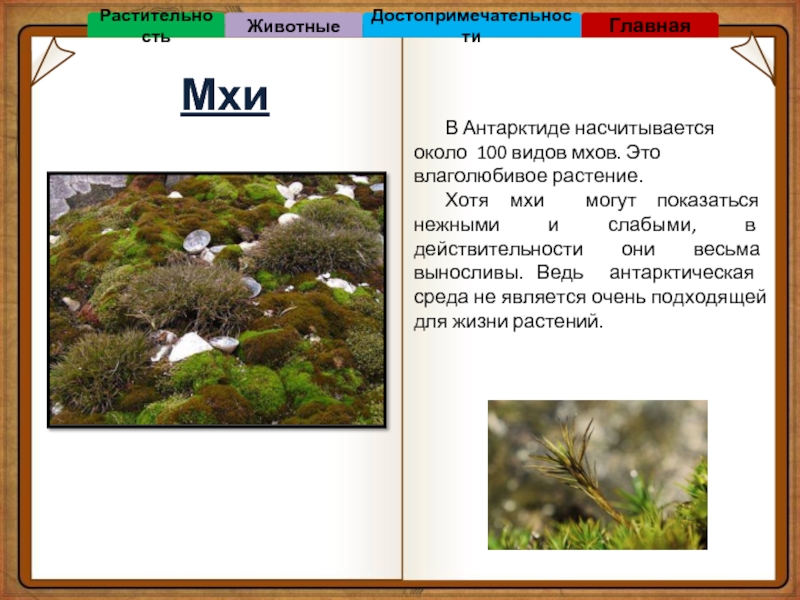
Task: Open the green Растительность tab
Action: pos(156,25)
